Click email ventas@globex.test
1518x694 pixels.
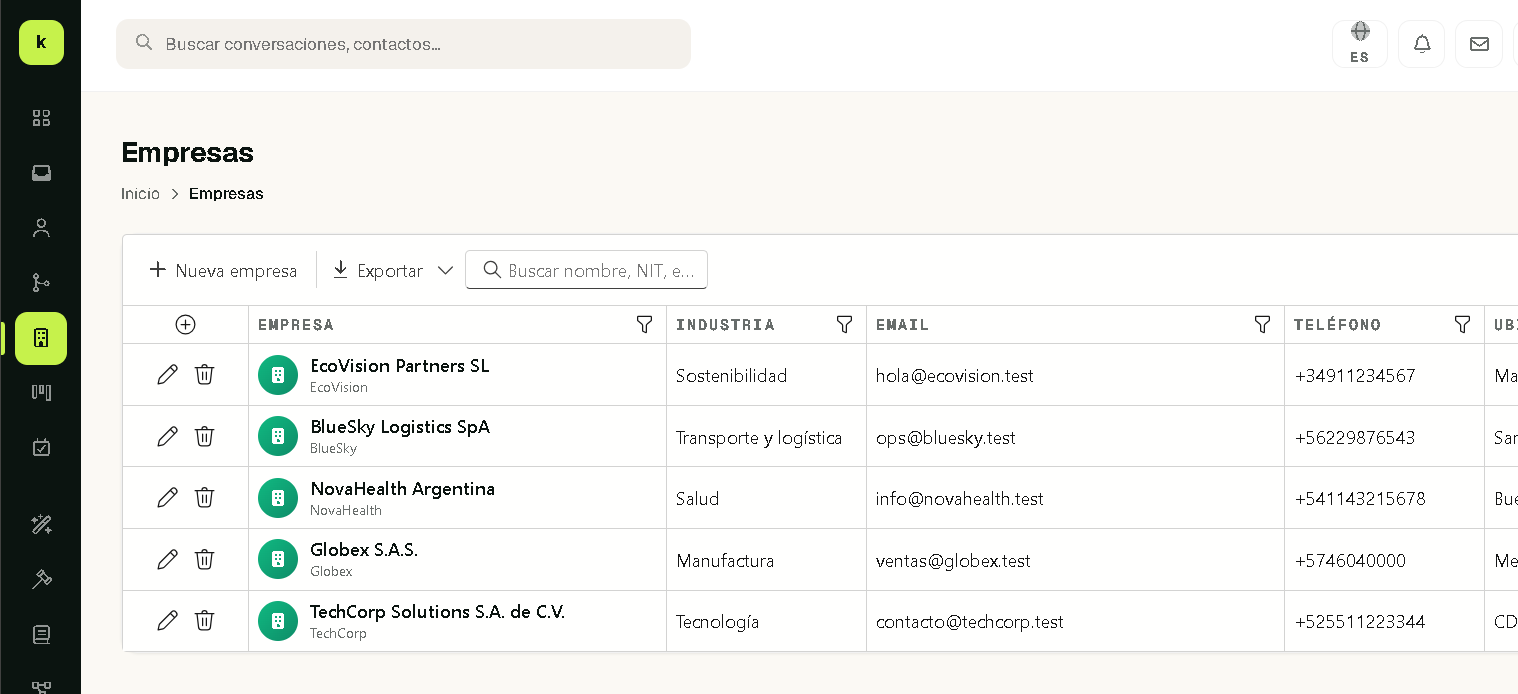click(953, 561)
